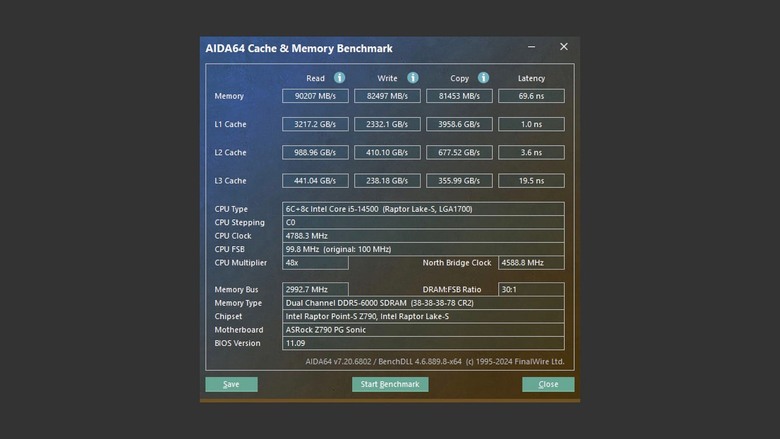Click Memory Type field DDR5-6000 SDRAM
This screenshot has width=780, height=439.
click(423, 303)
